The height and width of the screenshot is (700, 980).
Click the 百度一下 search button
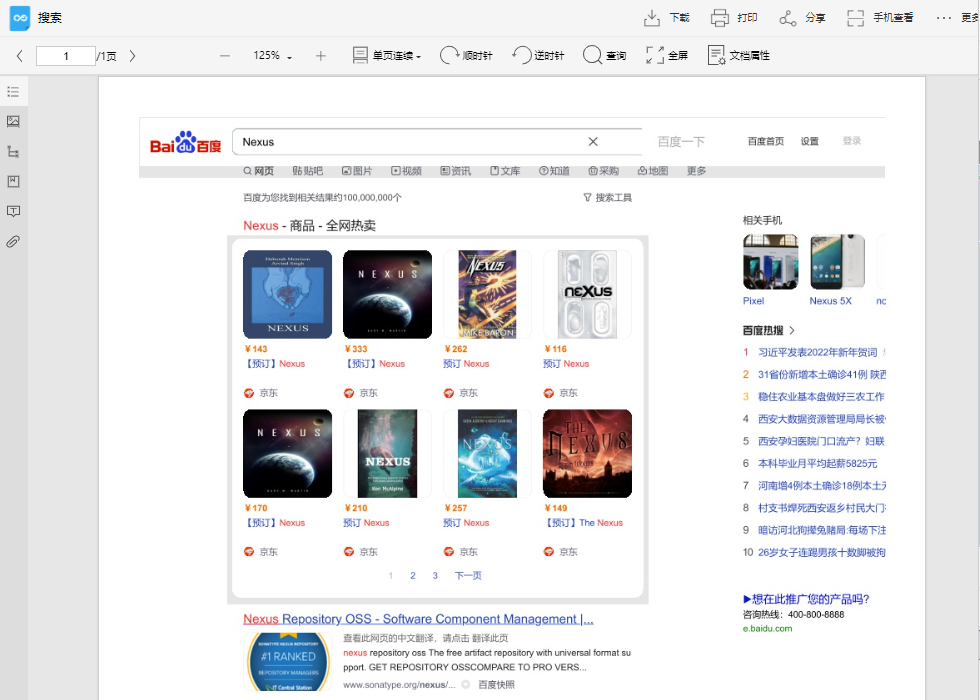point(681,142)
